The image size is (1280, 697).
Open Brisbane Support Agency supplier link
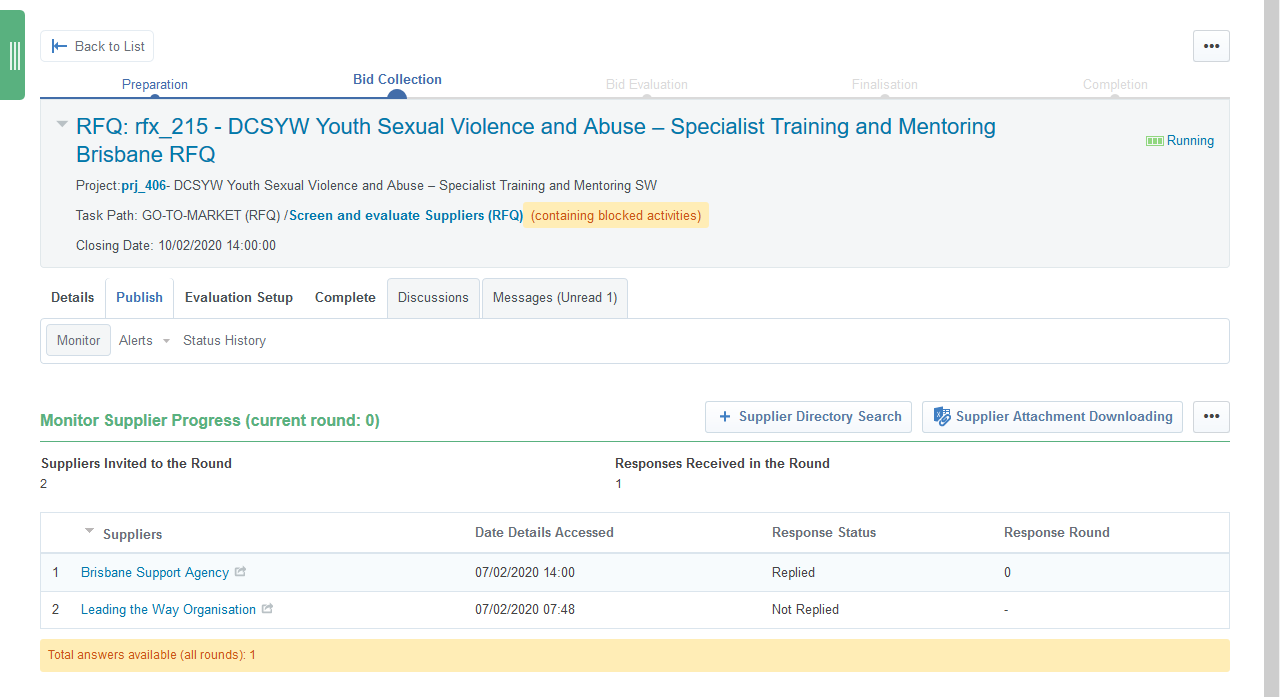[155, 573]
